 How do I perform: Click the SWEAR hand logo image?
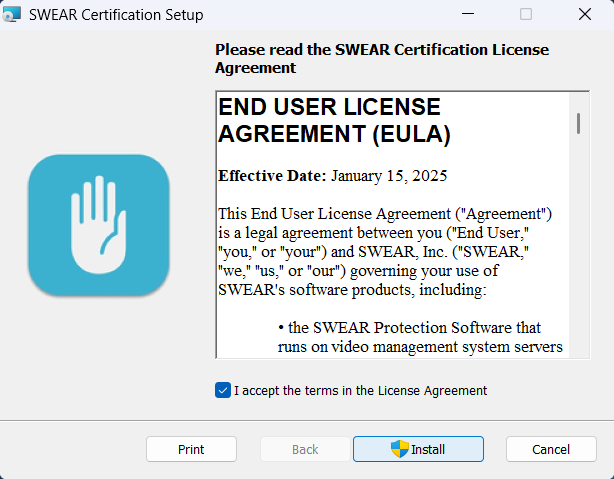tap(98, 224)
